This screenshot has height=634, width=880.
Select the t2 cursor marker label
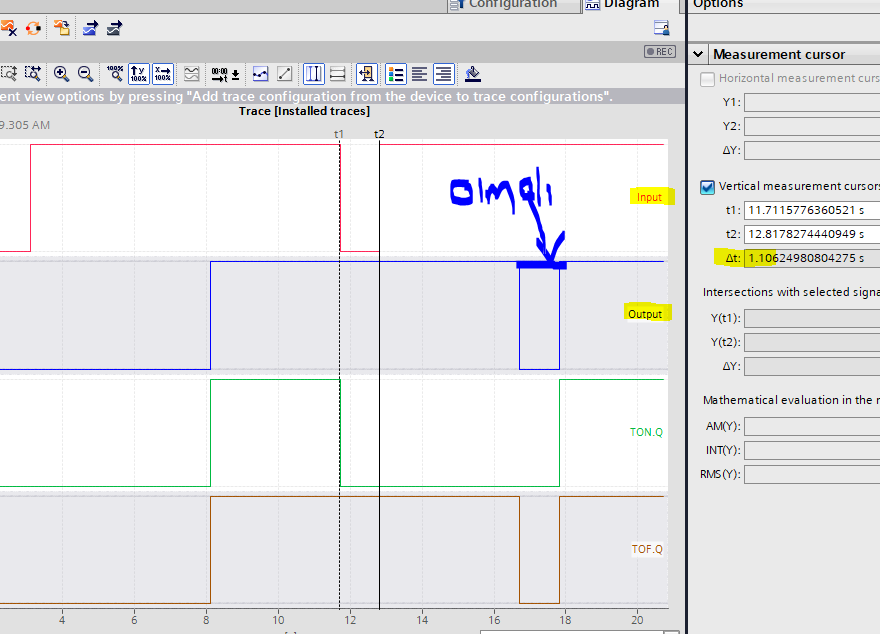point(379,134)
